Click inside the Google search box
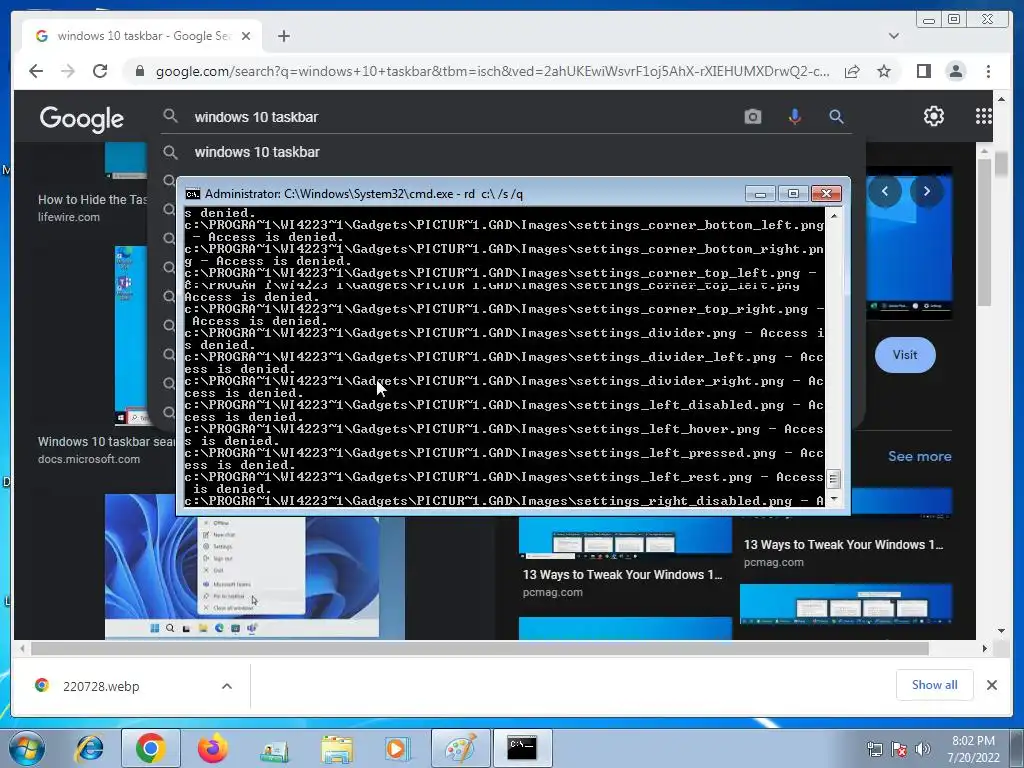 [457, 117]
